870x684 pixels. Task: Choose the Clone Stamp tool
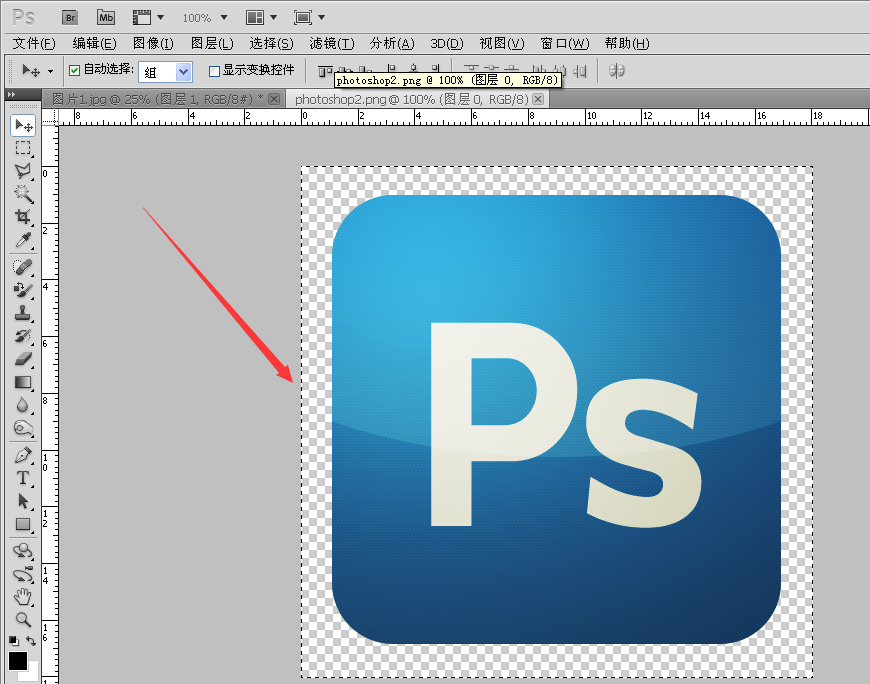click(23, 313)
